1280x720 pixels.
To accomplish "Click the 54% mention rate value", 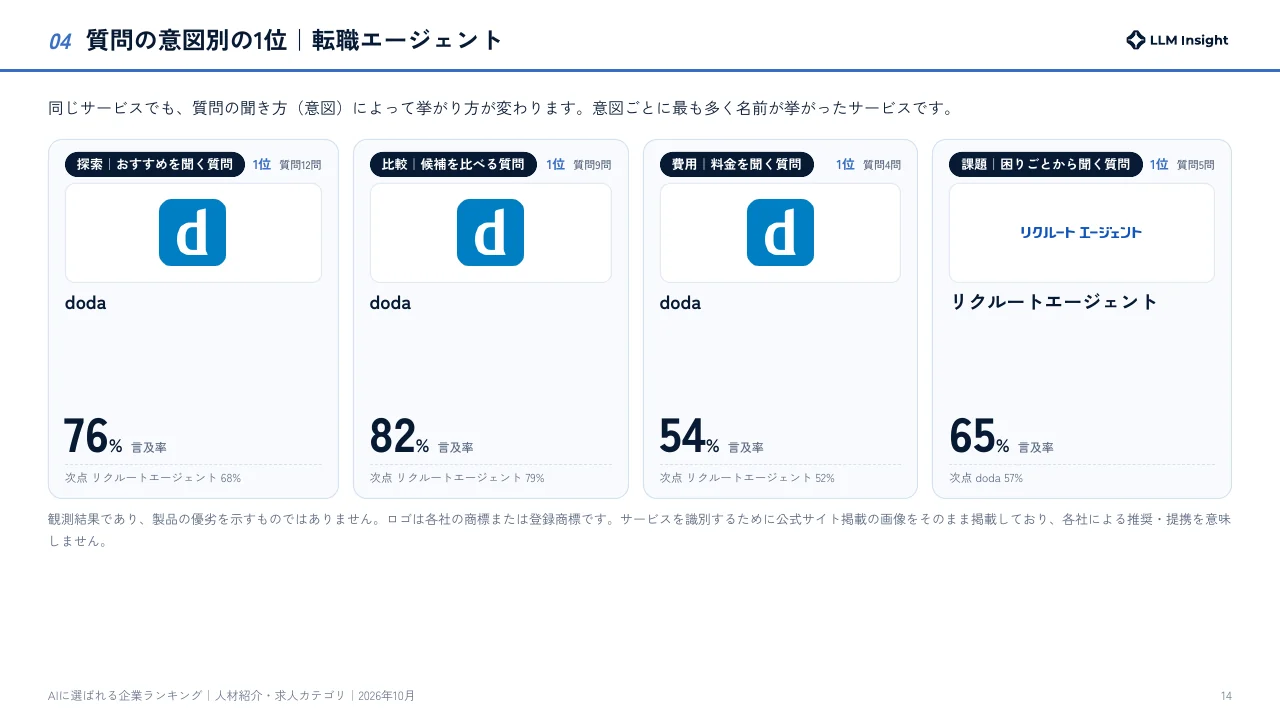I will coord(689,437).
